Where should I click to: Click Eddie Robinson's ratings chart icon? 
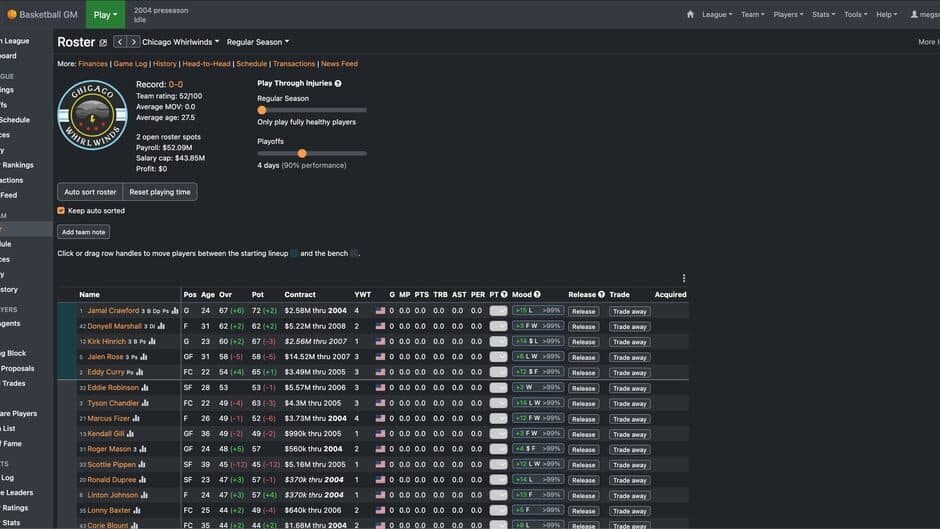pyautogui.click(x=146, y=388)
